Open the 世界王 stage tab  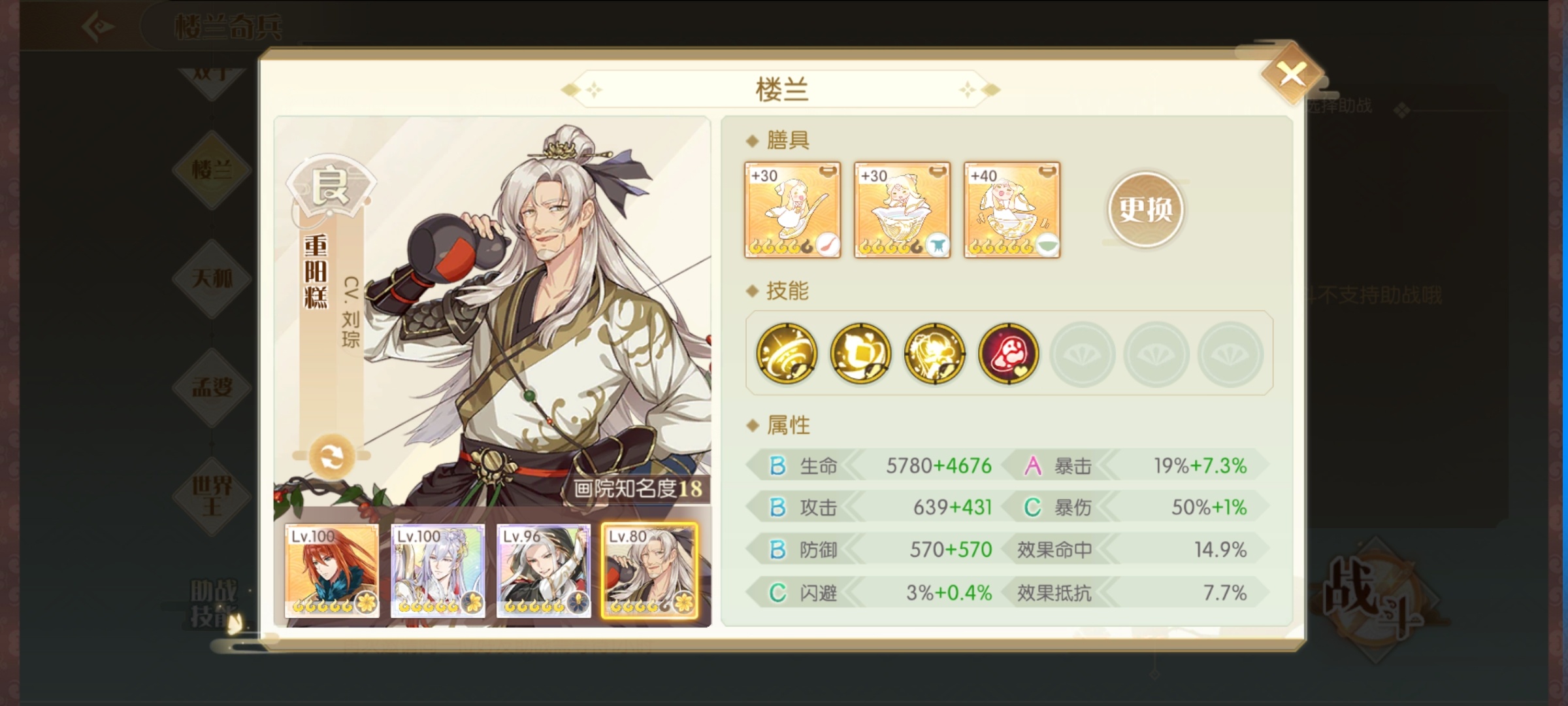click(212, 496)
